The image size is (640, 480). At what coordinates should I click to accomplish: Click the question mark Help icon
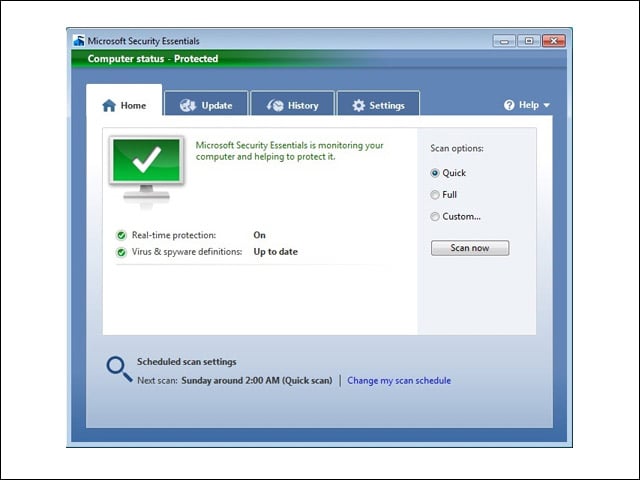(x=509, y=105)
